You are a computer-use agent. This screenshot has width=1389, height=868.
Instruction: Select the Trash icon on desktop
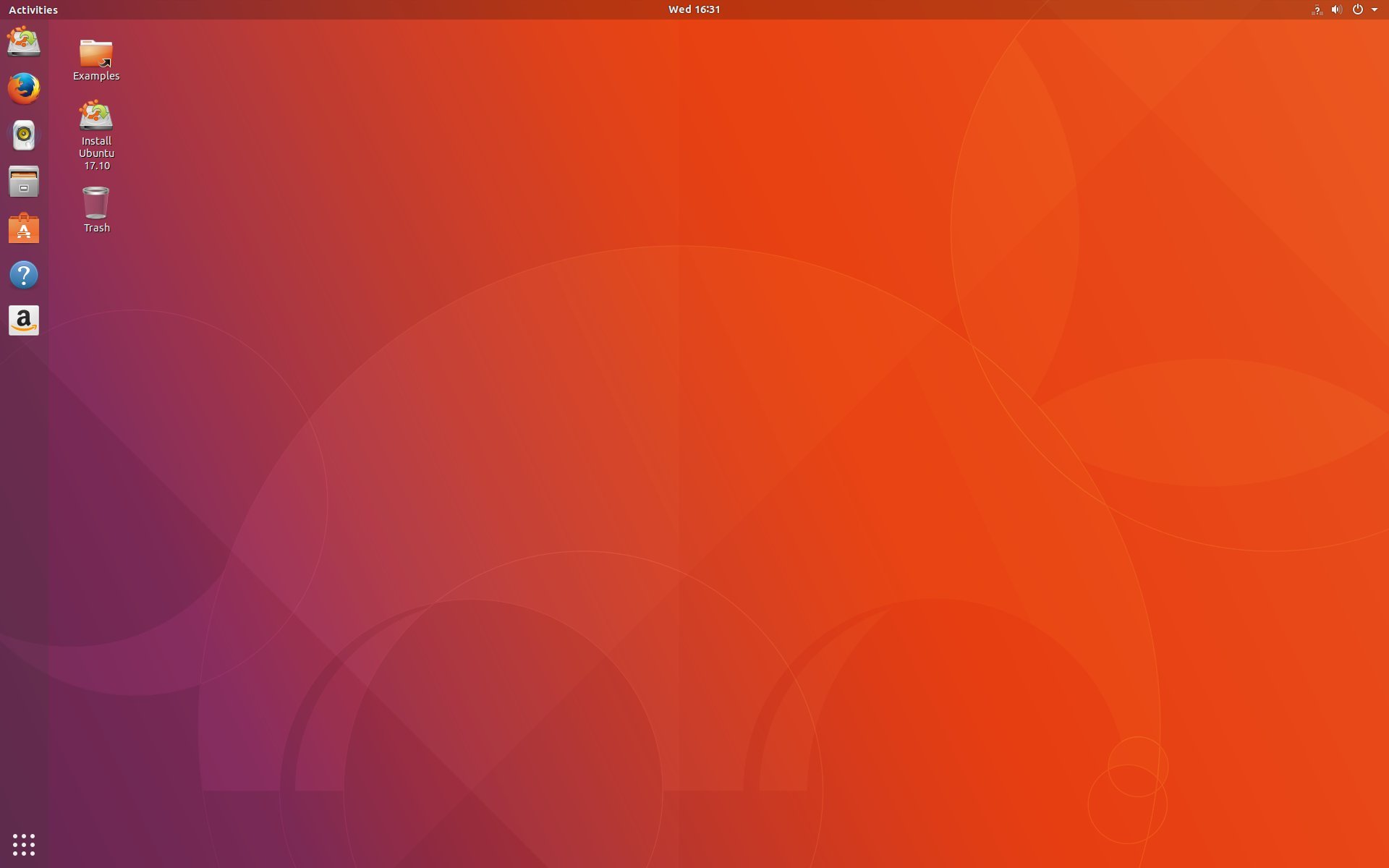tap(96, 203)
